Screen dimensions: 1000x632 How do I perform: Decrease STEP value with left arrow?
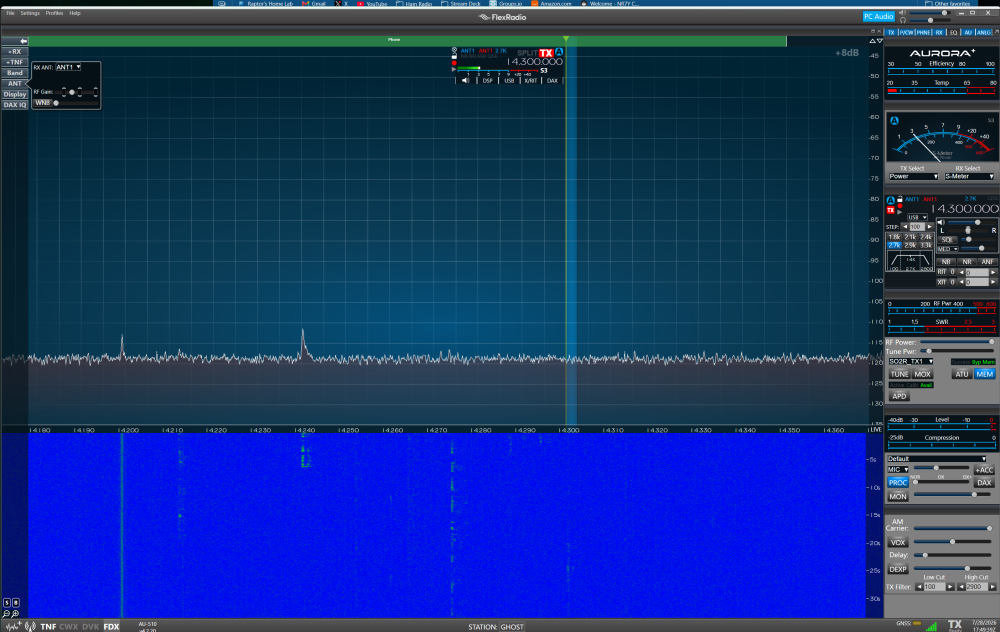tap(904, 227)
